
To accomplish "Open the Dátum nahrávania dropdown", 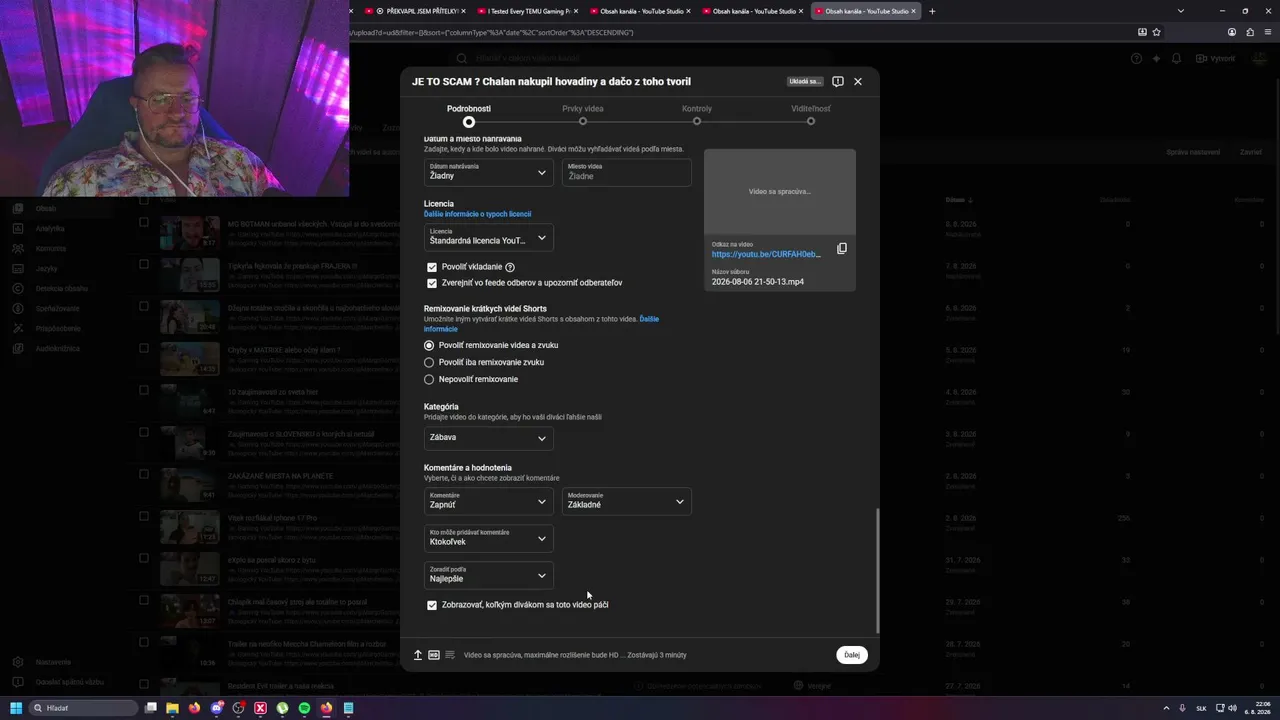I will (x=489, y=172).
